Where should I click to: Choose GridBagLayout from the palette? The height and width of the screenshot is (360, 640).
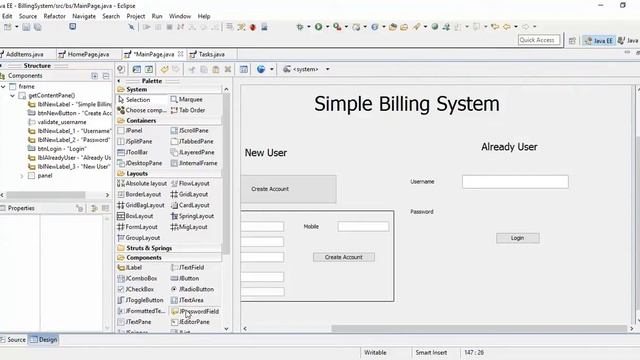(x=141, y=205)
